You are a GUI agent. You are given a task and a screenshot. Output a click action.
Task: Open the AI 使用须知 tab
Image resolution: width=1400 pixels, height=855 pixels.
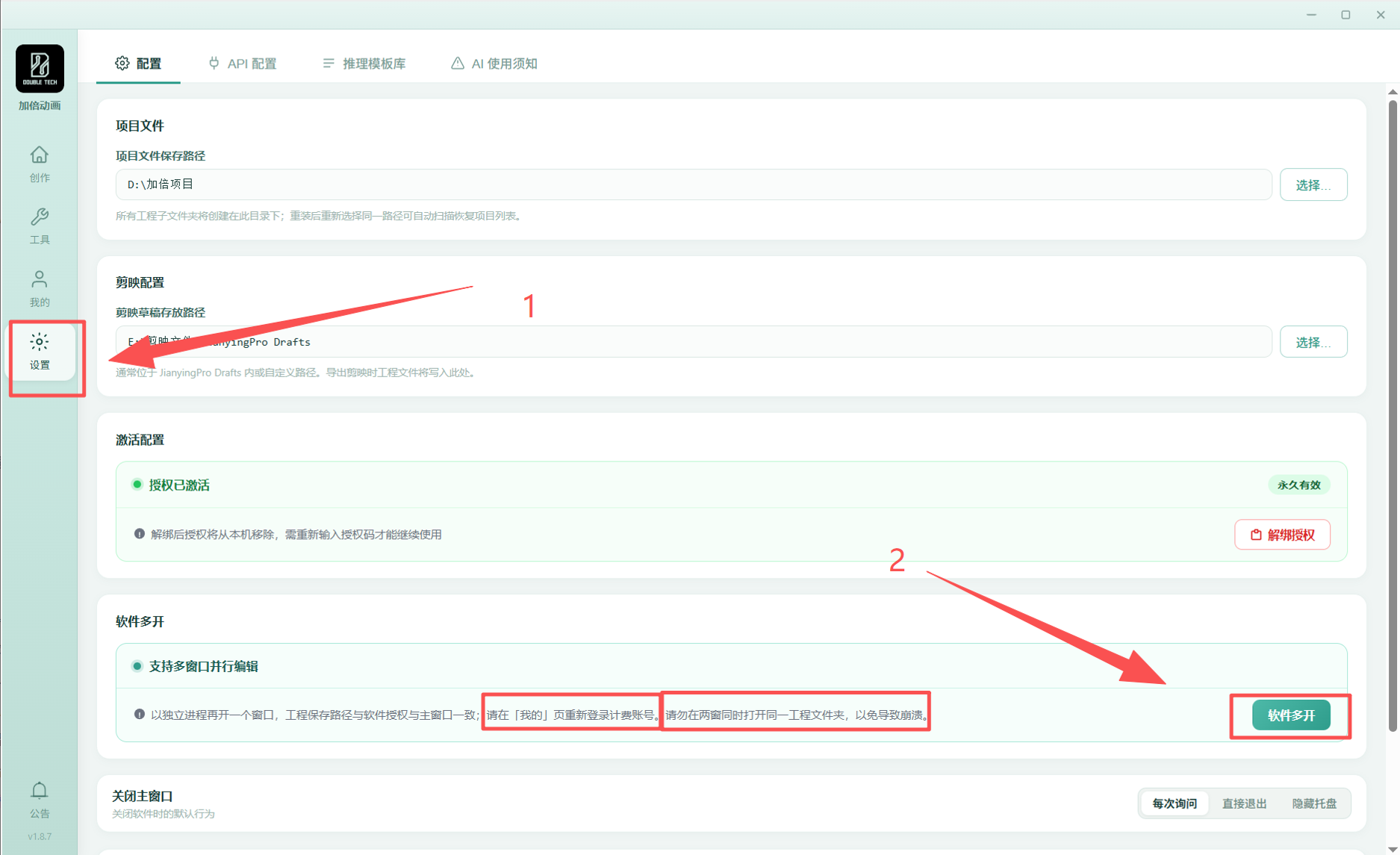pyautogui.click(x=494, y=63)
